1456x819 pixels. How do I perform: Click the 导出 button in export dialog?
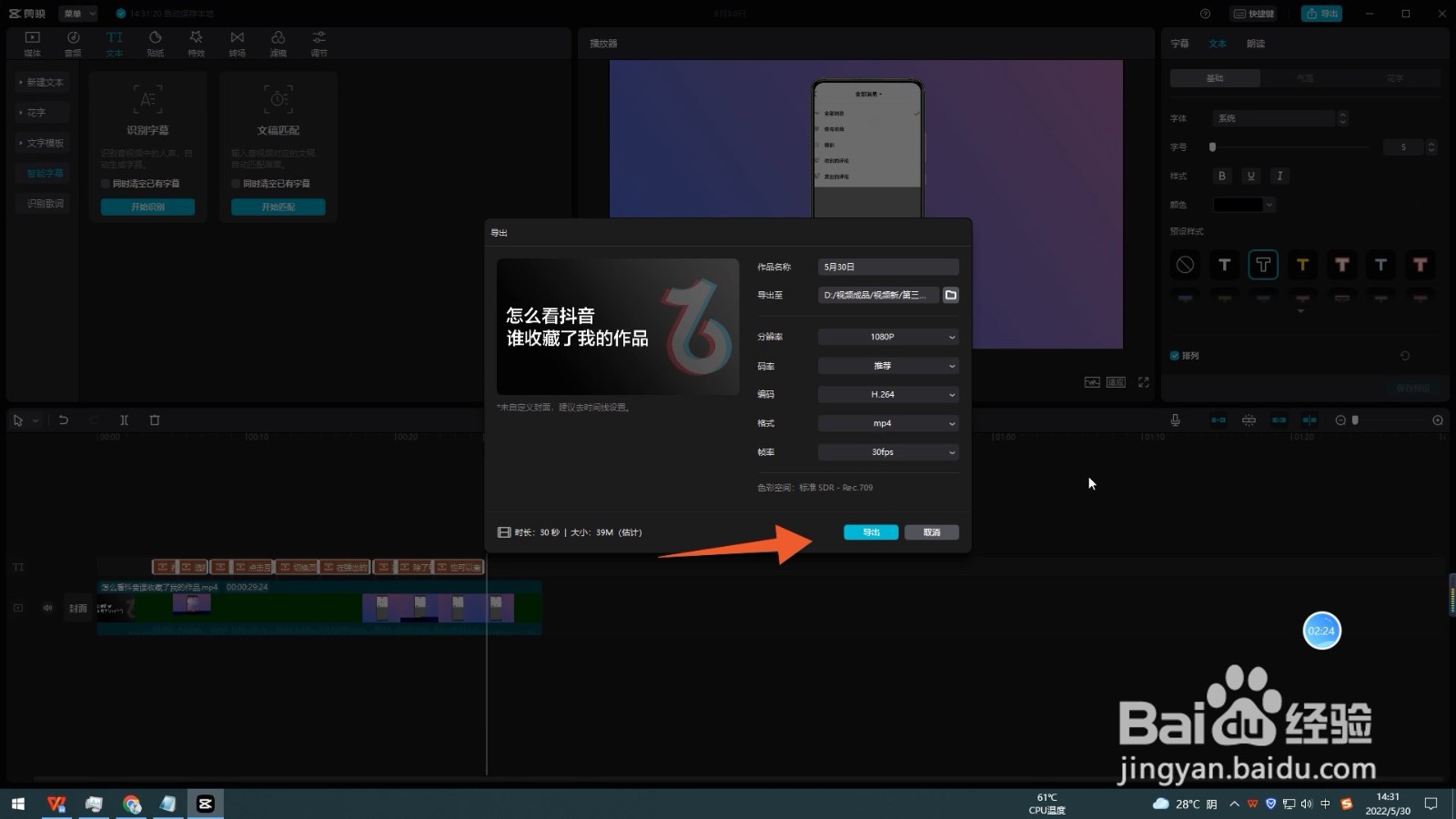871,532
